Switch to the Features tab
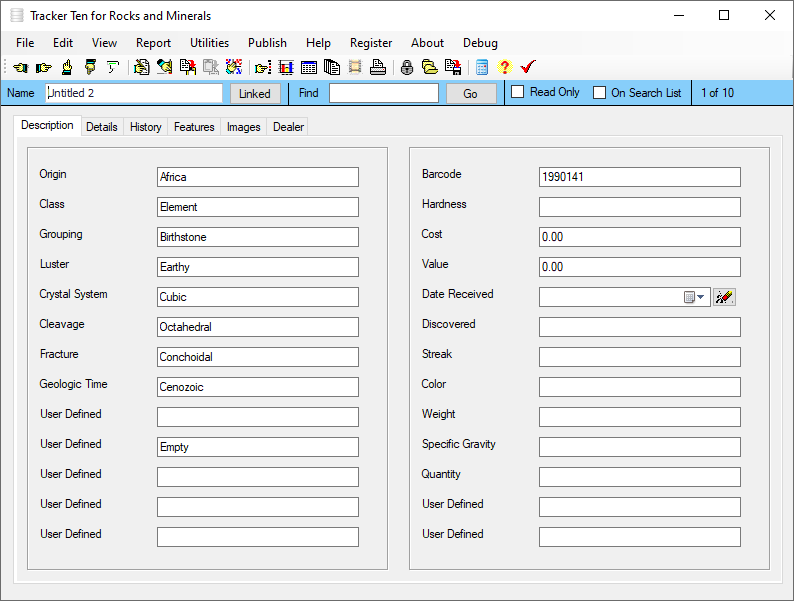The width and height of the screenshot is (794, 601). [x=194, y=127]
